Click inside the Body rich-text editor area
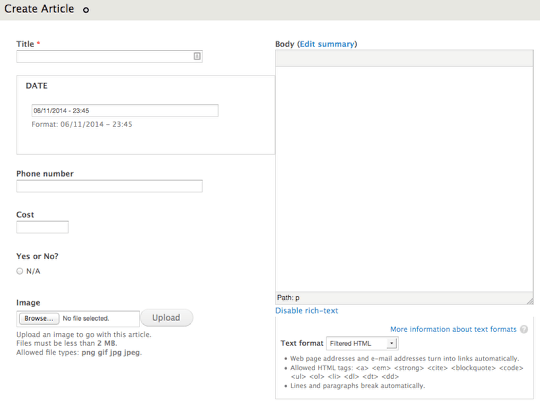The height and width of the screenshot is (402, 540). [x=404, y=179]
